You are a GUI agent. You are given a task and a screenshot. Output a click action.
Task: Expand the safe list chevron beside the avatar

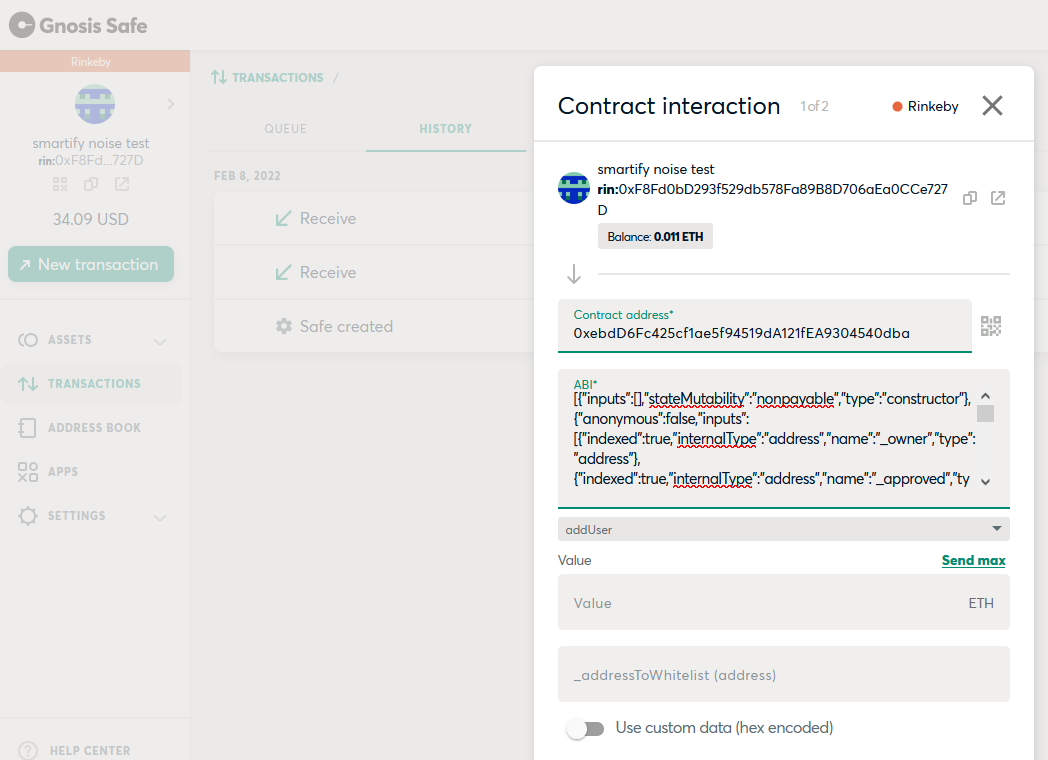click(170, 104)
